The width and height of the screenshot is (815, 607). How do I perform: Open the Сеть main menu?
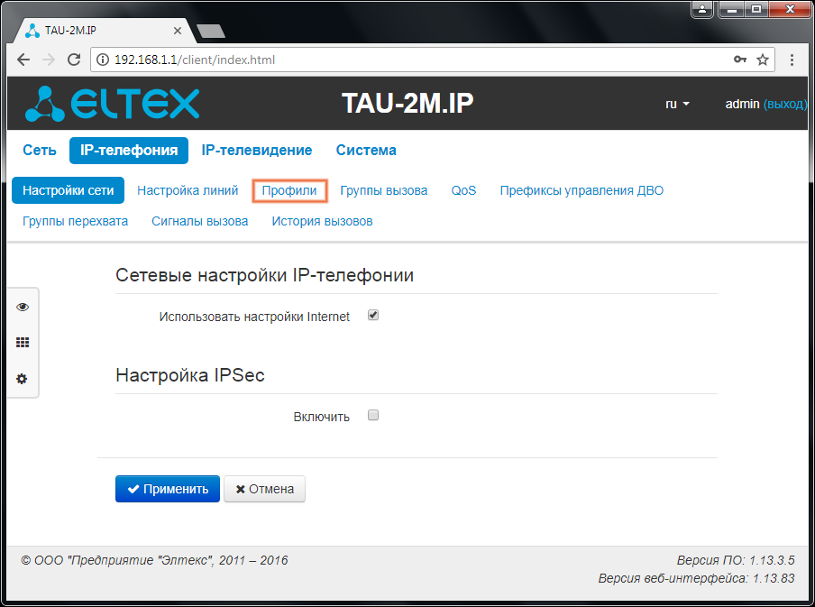pyautogui.click(x=40, y=150)
